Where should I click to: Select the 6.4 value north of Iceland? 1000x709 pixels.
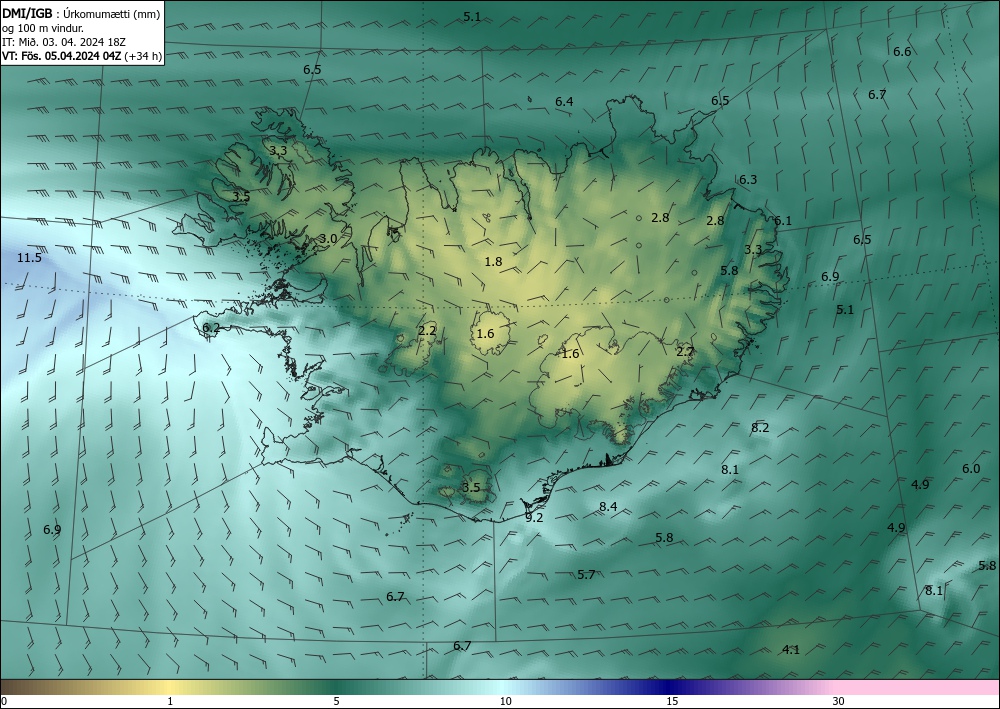tap(564, 101)
